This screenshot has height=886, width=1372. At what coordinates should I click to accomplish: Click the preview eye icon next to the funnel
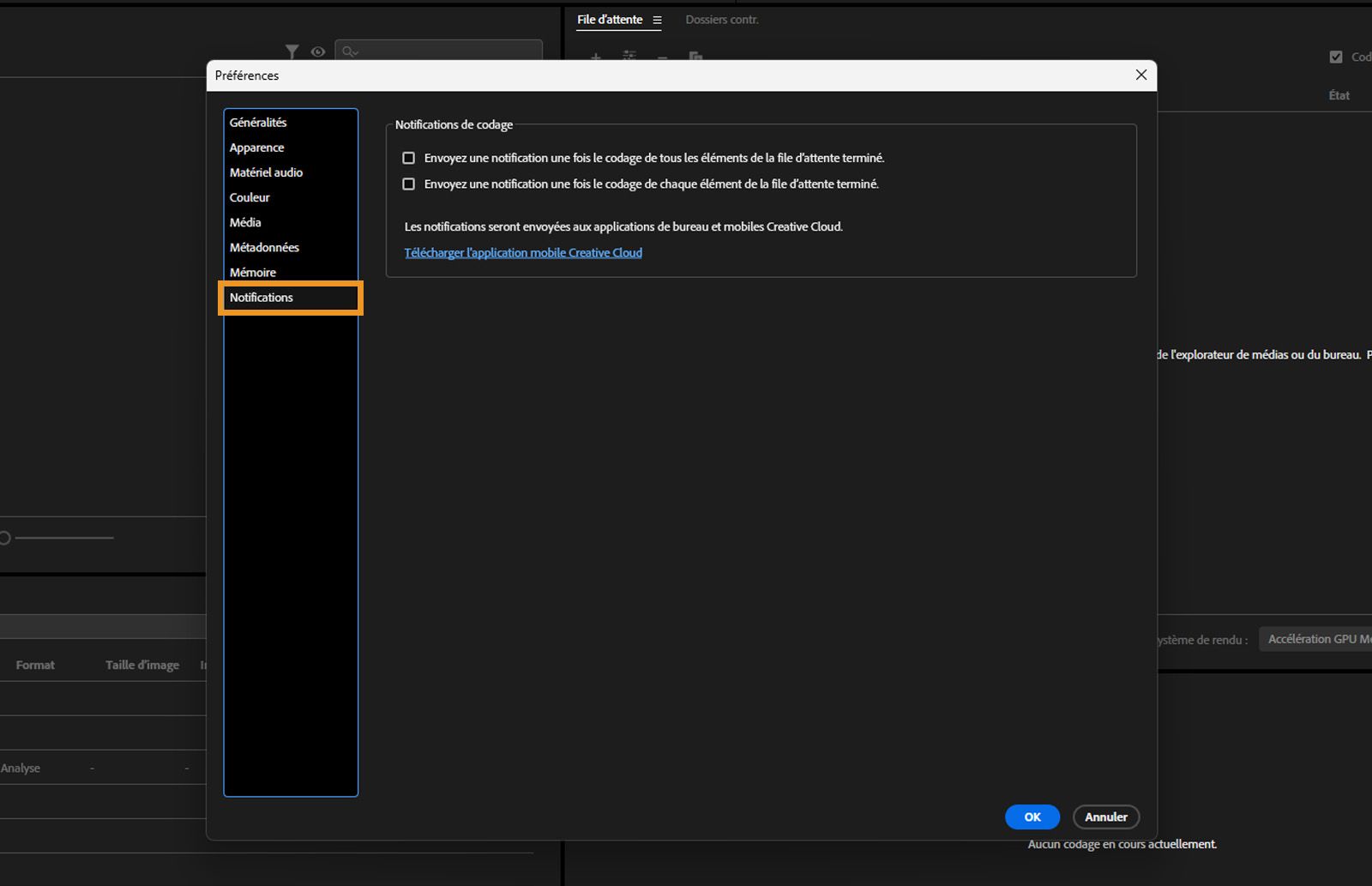point(318,51)
